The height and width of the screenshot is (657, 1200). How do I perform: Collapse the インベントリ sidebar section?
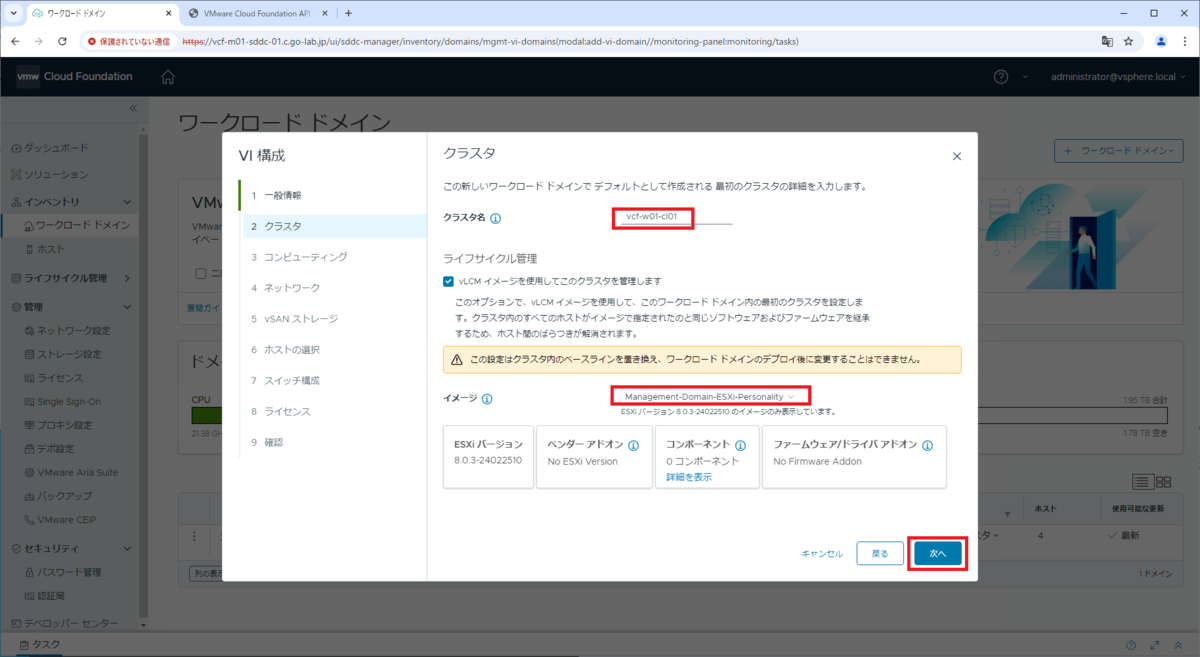coord(127,202)
